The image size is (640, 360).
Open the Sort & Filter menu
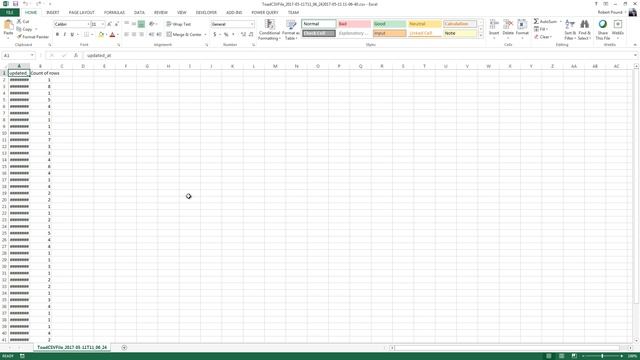(x=570, y=29)
